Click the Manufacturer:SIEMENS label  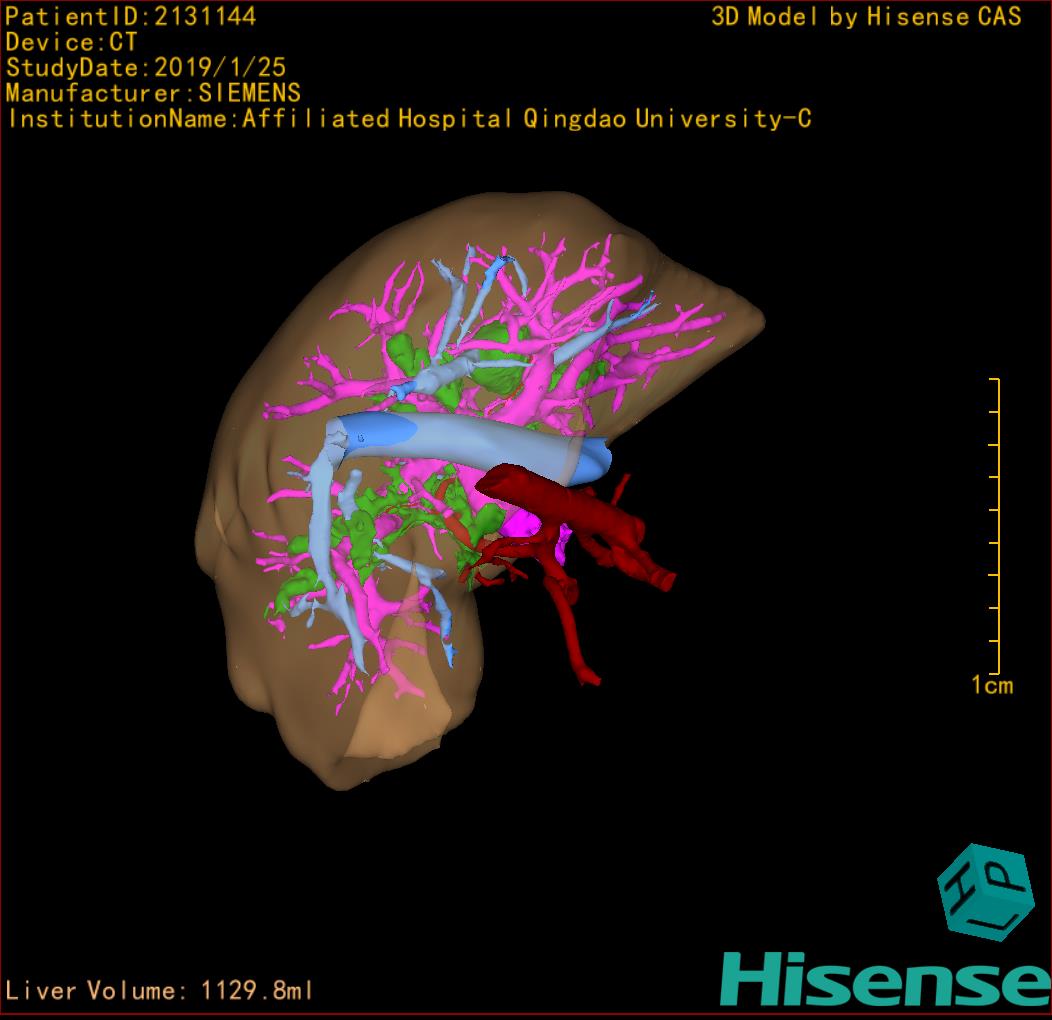point(153,94)
